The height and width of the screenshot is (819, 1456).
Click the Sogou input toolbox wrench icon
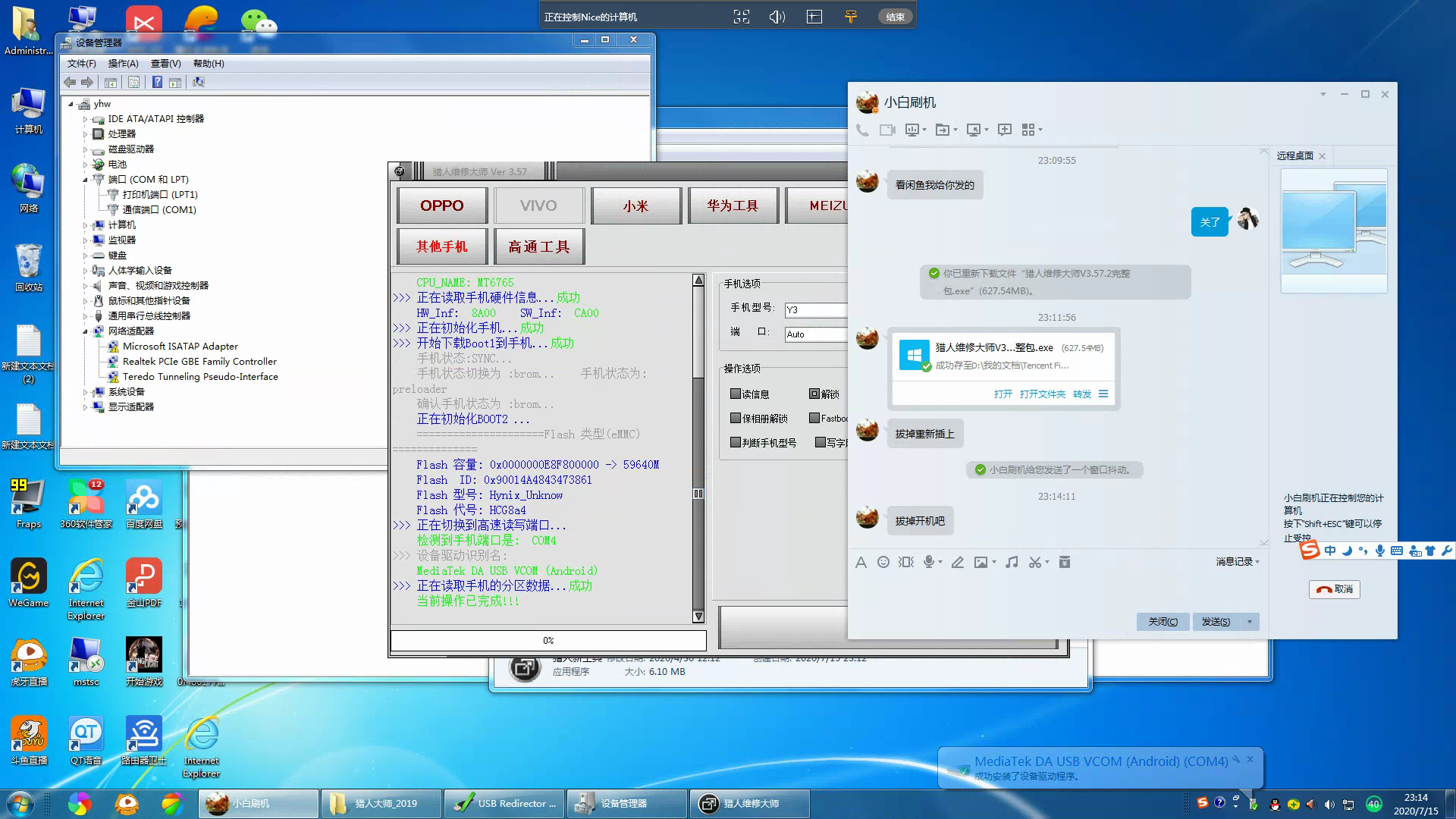click(1446, 551)
